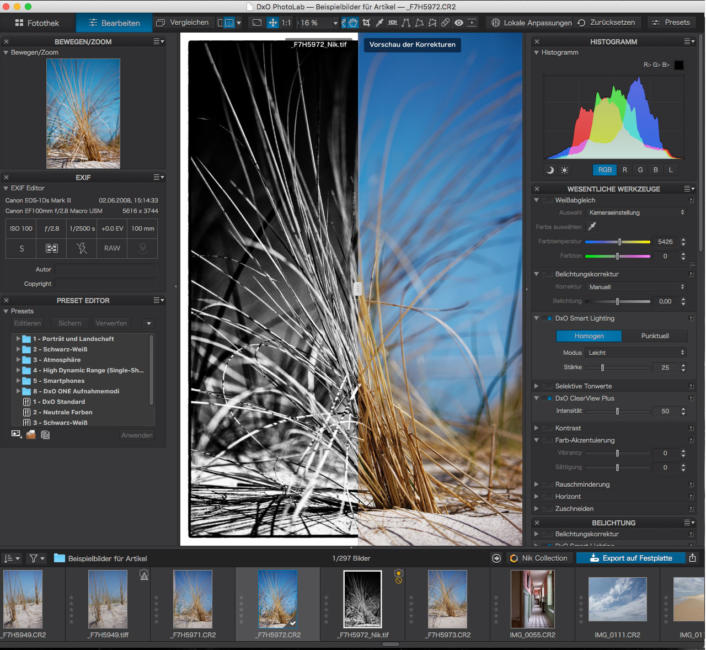The width and height of the screenshot is (706, 650).
Task: Open Histogramm panel menu icon
Action: 689,41
